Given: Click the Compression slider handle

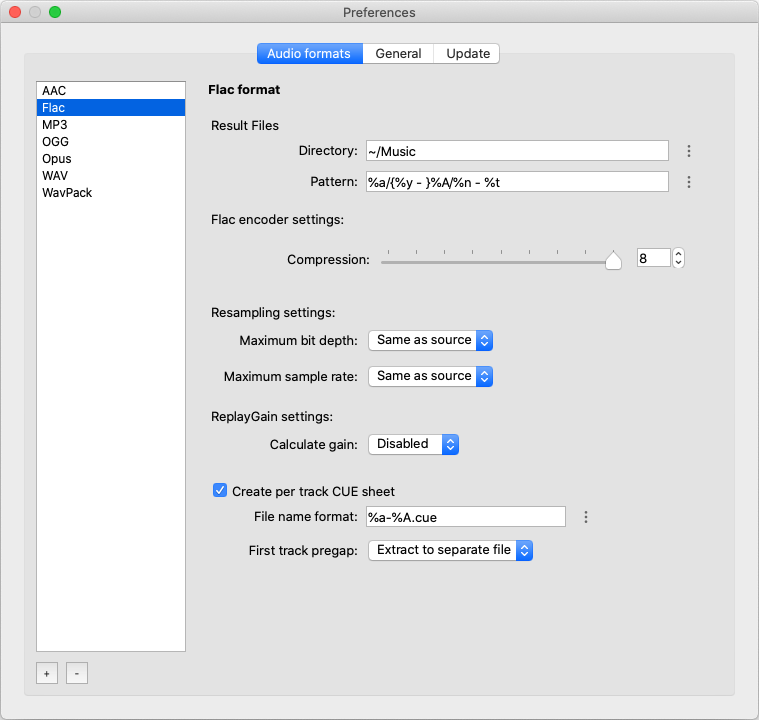Looking at the screenshot, I should tap(613, 260).
